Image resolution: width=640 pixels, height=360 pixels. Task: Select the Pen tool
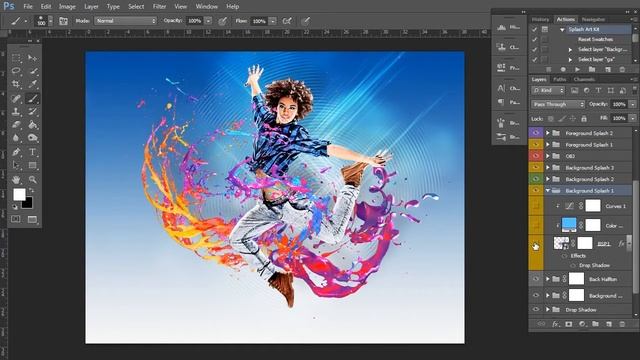16,152
